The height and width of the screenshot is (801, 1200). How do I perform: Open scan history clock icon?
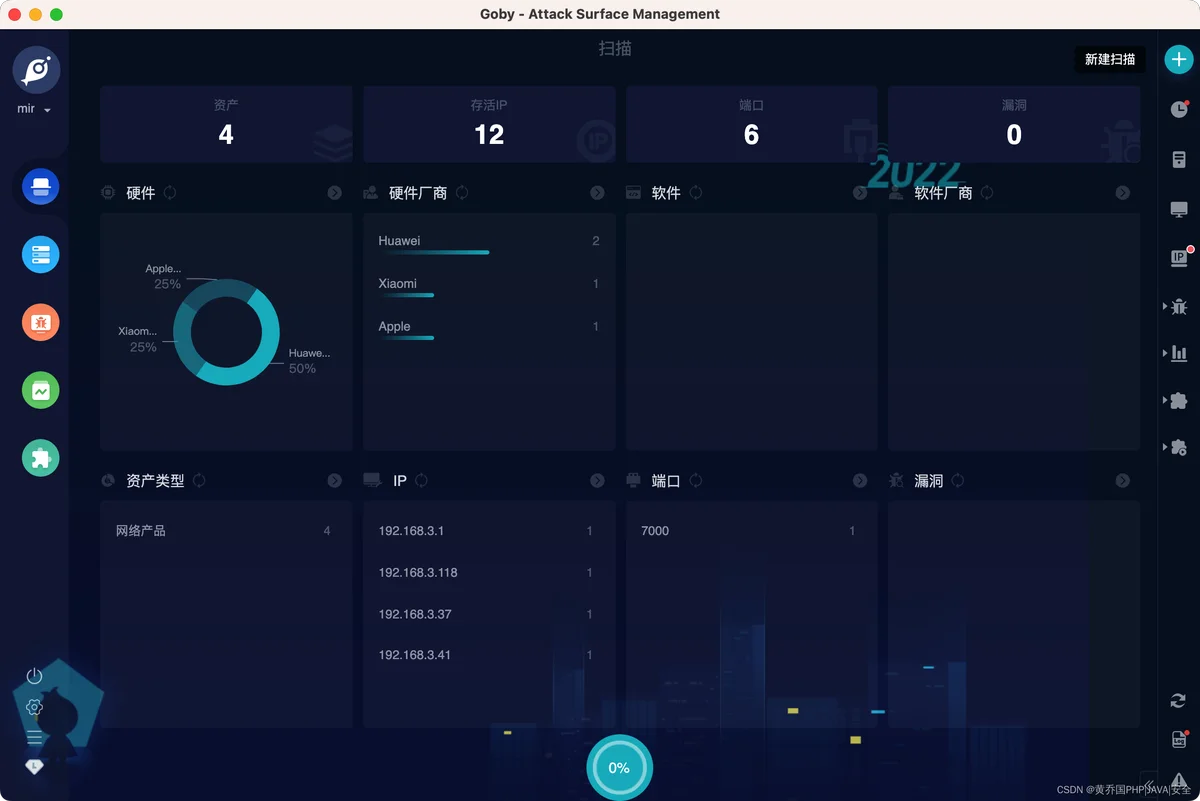[1179, 109]
